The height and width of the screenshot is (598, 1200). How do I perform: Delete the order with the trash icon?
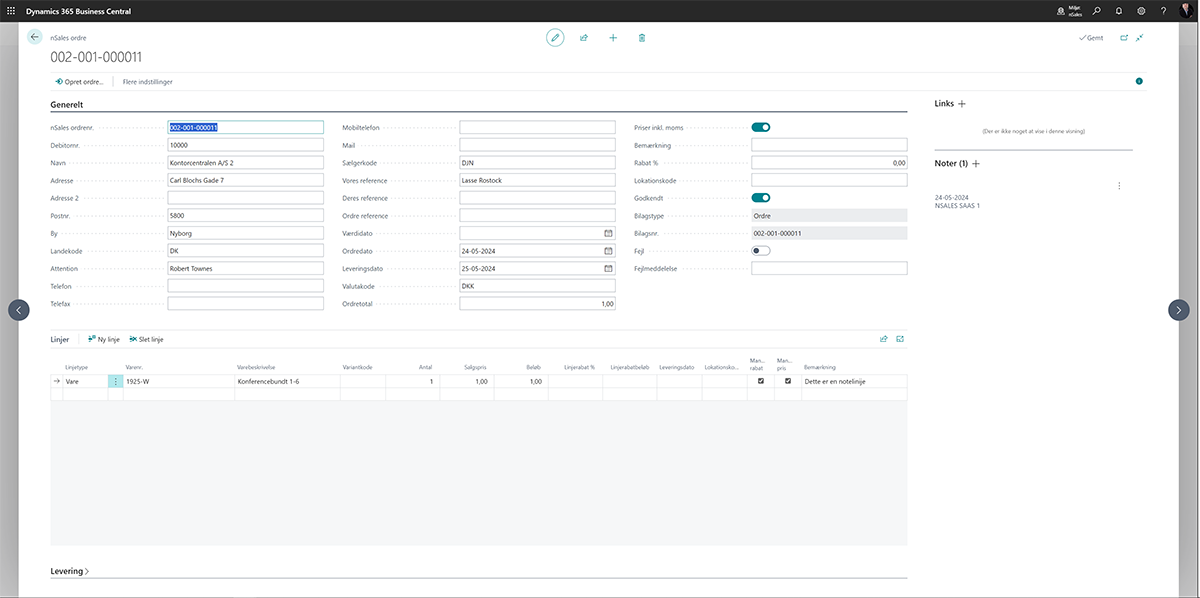tap(642, 38)
